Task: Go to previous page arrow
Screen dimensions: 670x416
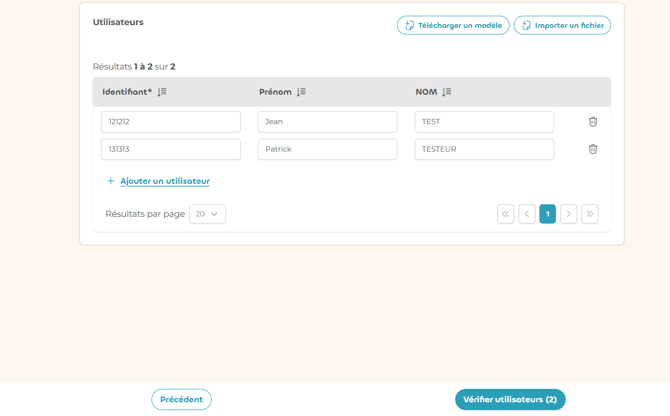Action: pos(527,214)
